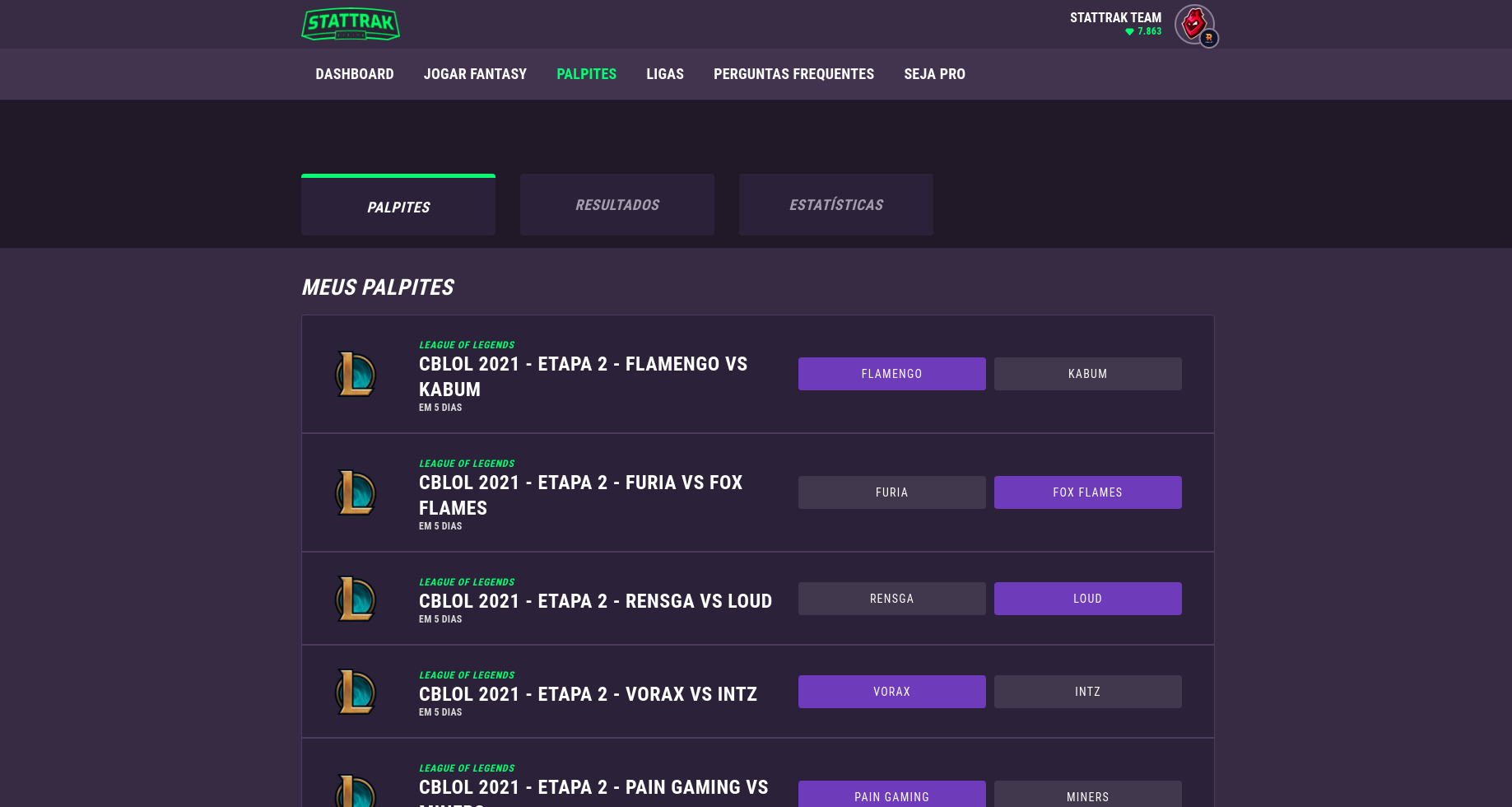Viewport: 1512px width, 807px height.
Task: Pick Intz to win
Action: (1088, 692)
